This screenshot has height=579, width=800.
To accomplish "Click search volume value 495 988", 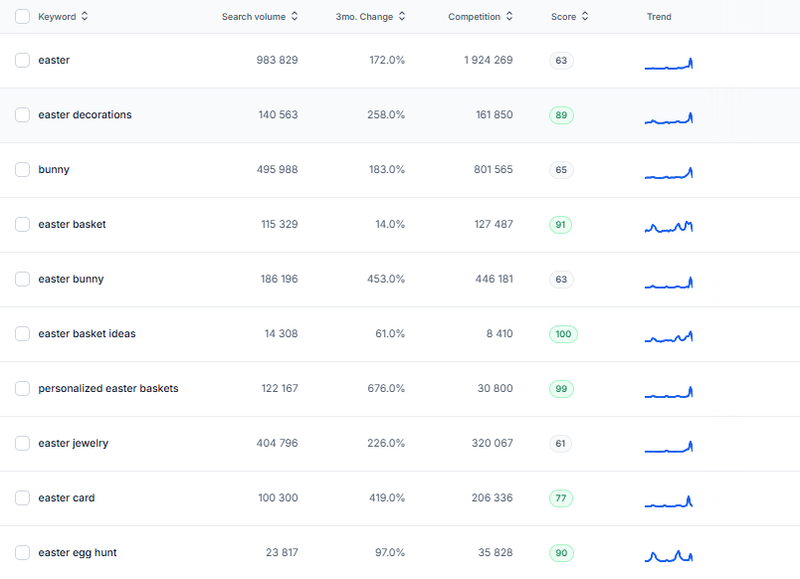I will (x=277, y=169).
